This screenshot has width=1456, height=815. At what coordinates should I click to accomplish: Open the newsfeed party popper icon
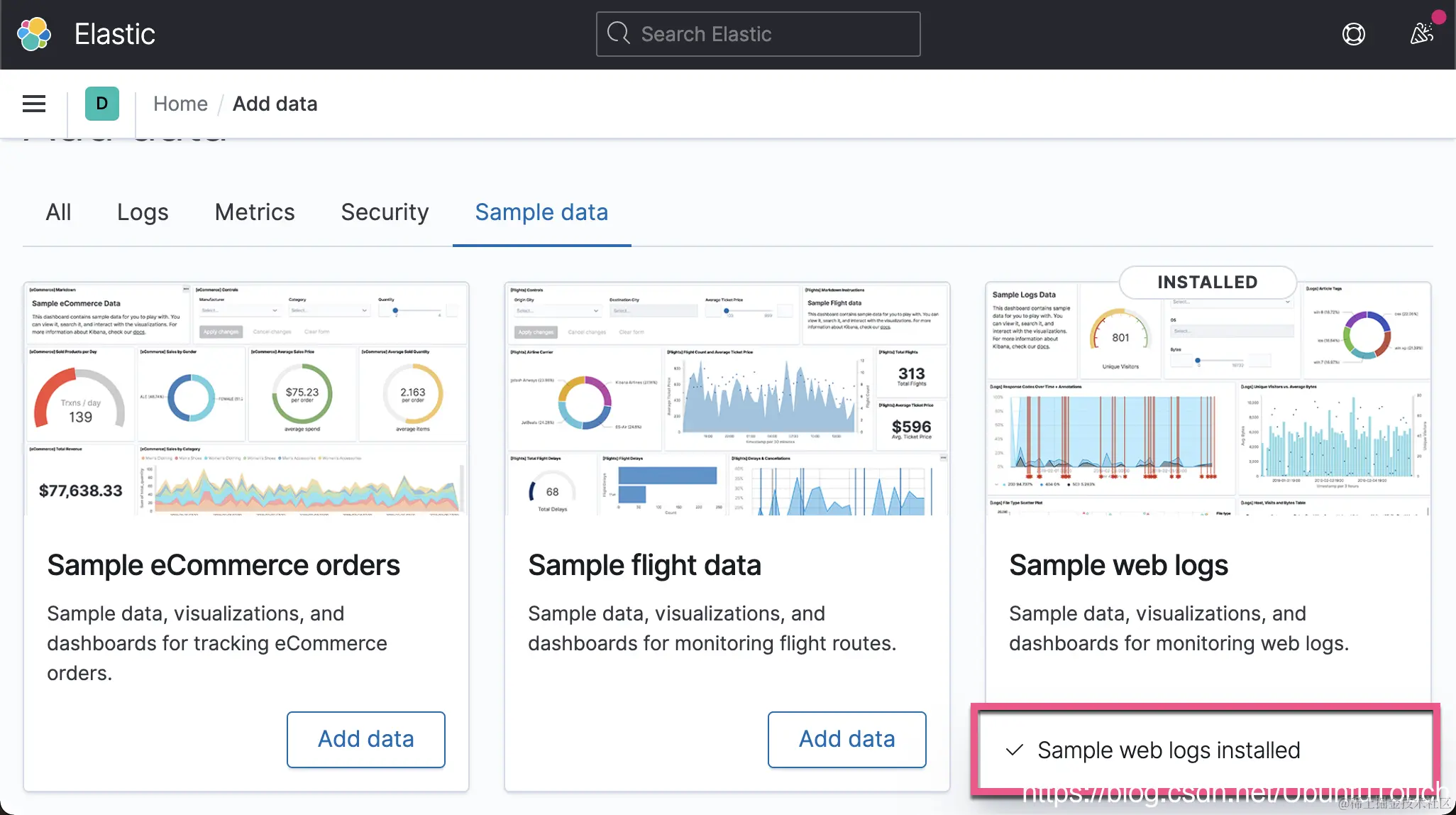tap(1421, 33)
